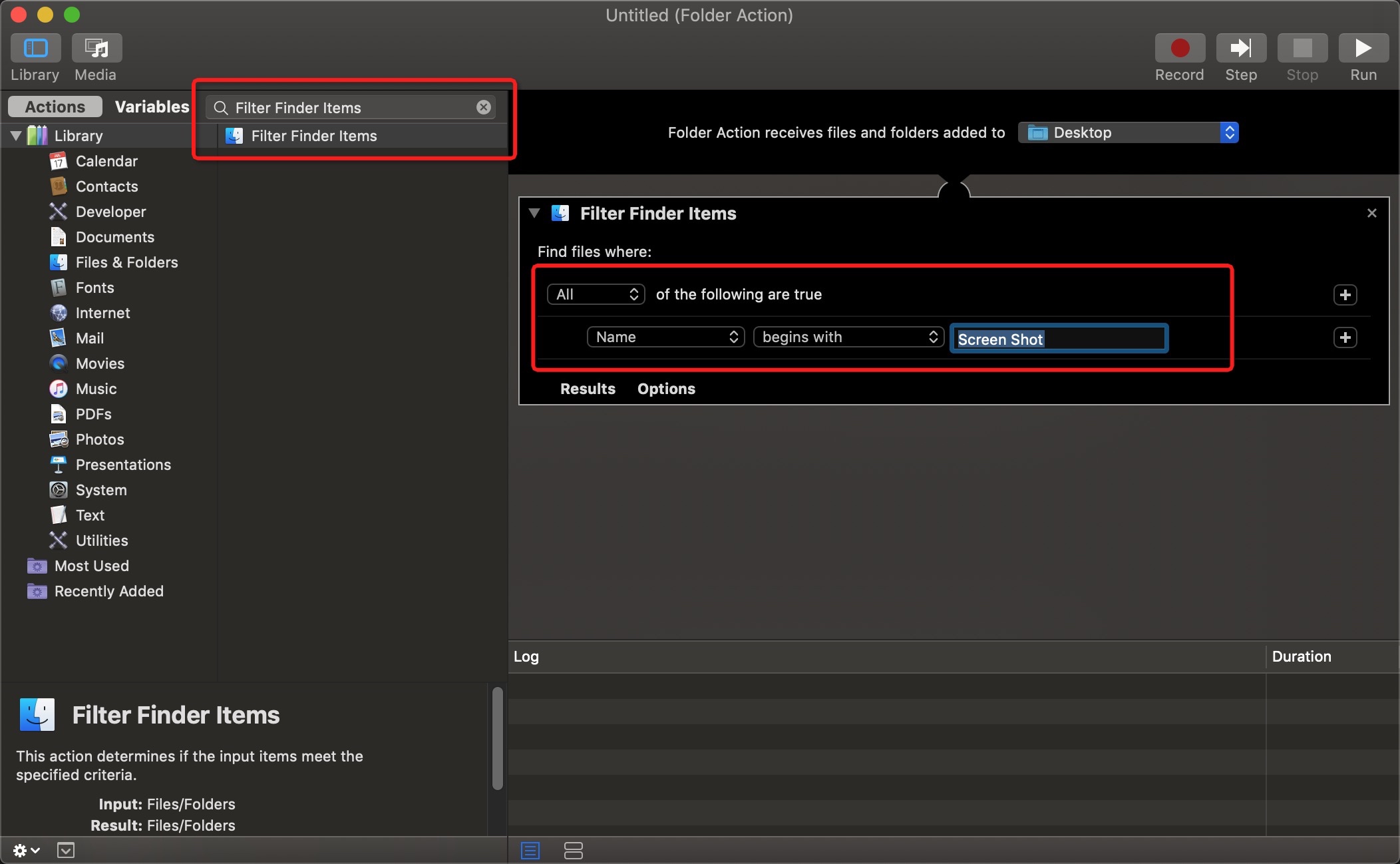This screenshot has height=864, width=1400.
Task: Open the Options section of the action
Action: (666, 389)
